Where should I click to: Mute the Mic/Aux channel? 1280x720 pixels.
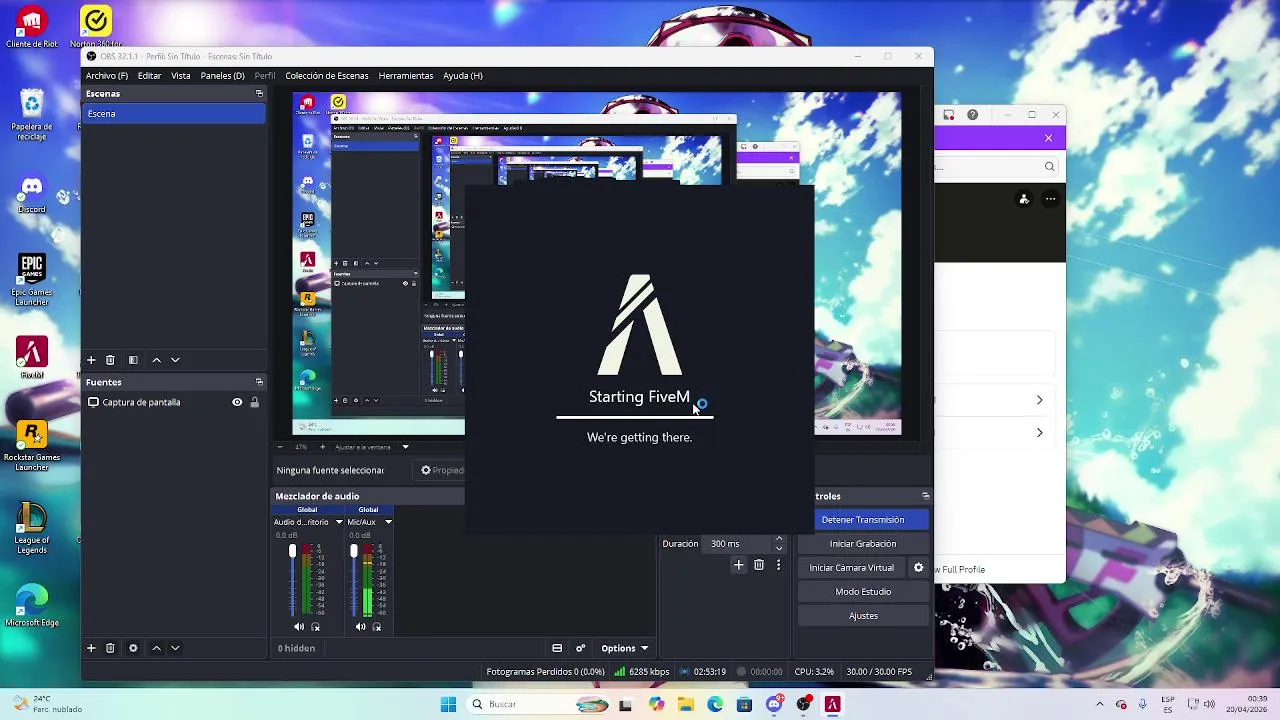pos(360,627)
